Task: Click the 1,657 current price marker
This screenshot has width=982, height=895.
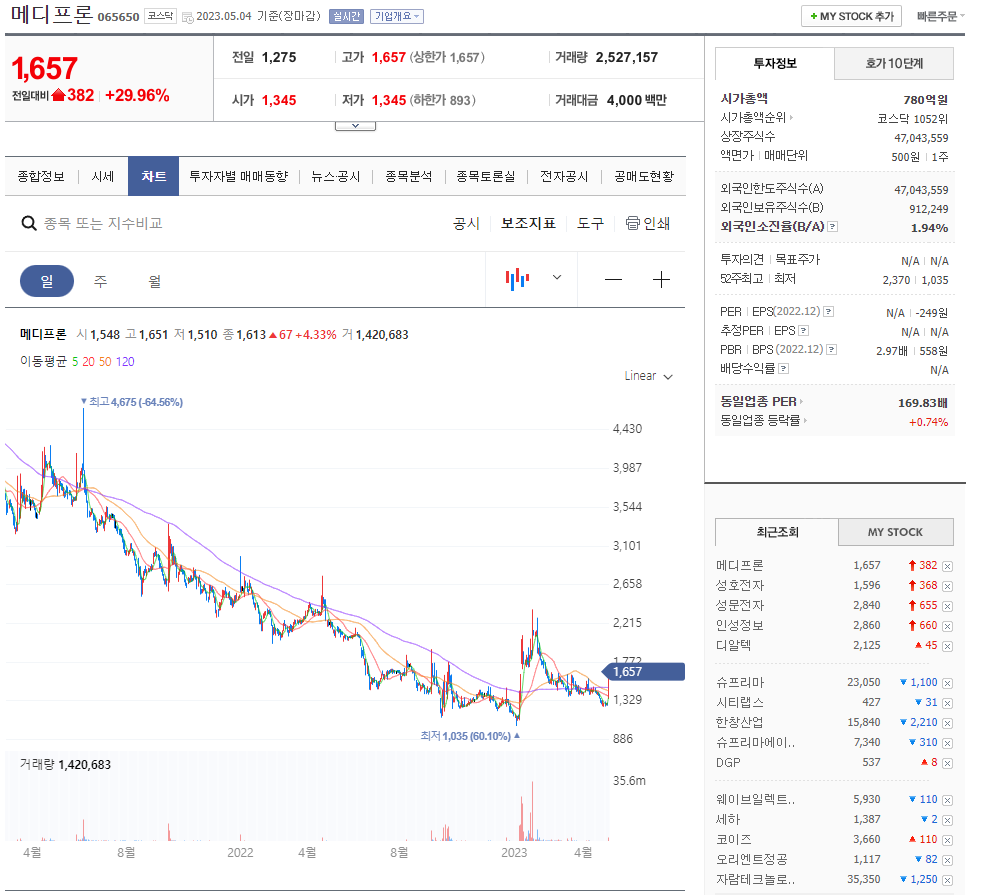Action: click(643, 671)
